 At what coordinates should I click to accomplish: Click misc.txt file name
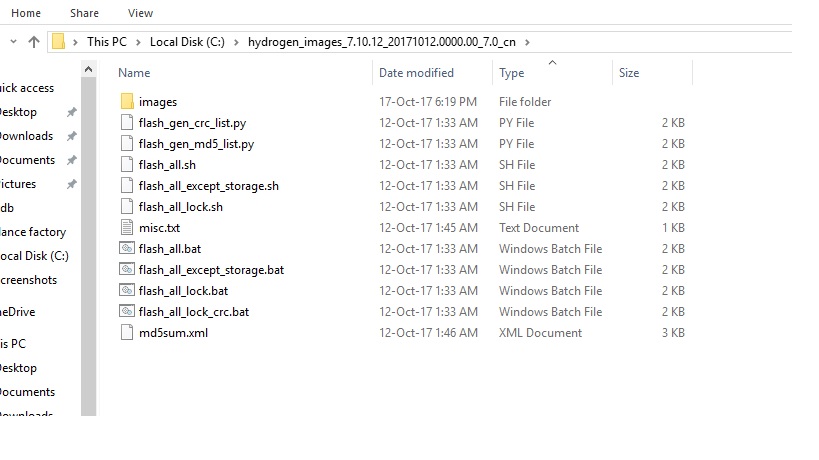[x=159, y=228]
